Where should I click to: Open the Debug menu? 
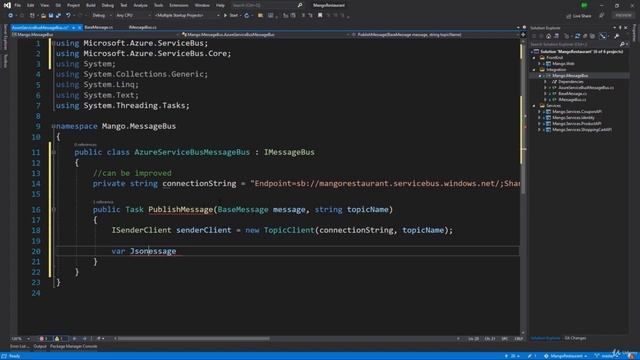point(108,5)
